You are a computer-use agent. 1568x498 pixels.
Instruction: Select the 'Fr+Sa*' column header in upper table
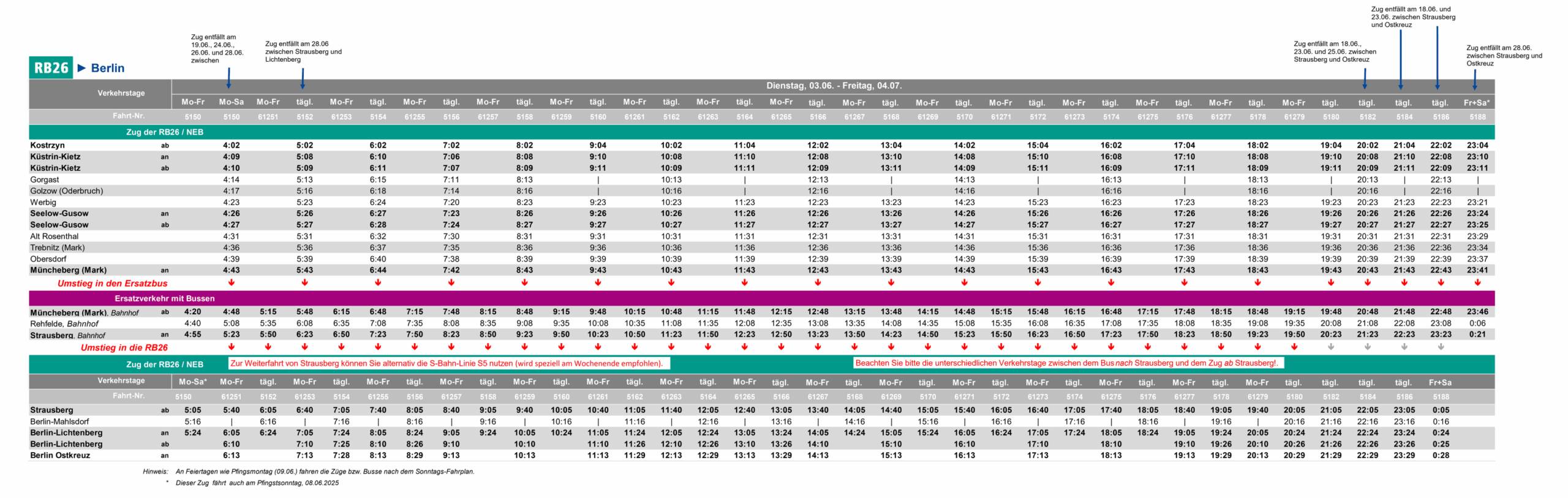1477,102
